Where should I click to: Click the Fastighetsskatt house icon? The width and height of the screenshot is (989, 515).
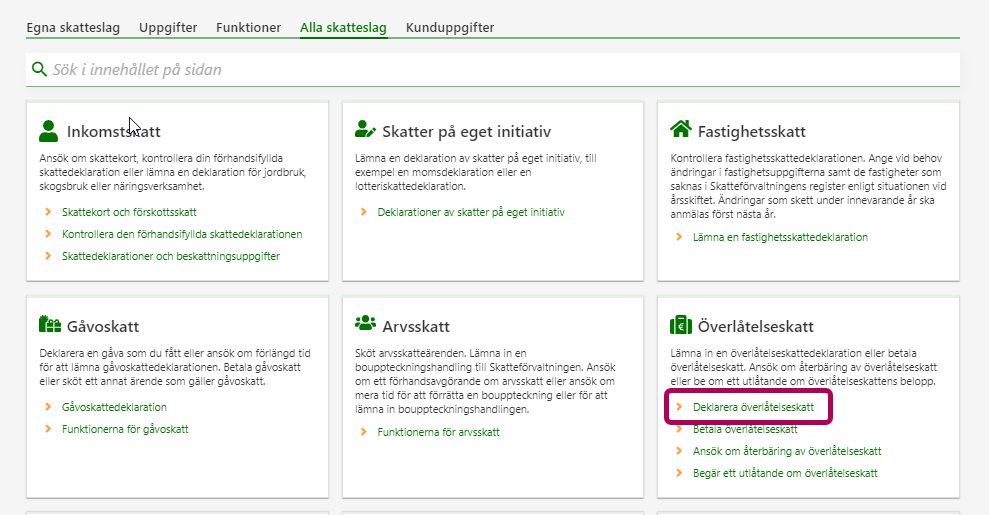680,130
